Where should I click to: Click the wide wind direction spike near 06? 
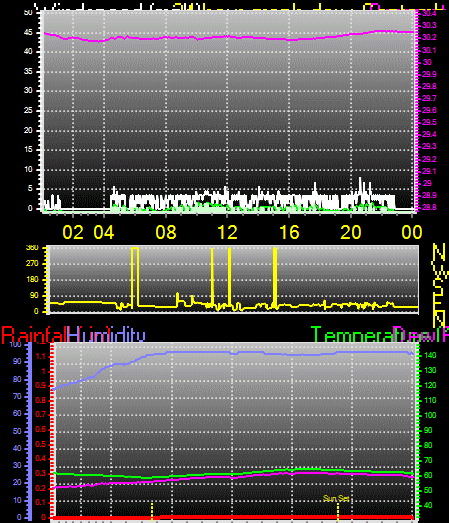tap(135, 277)
